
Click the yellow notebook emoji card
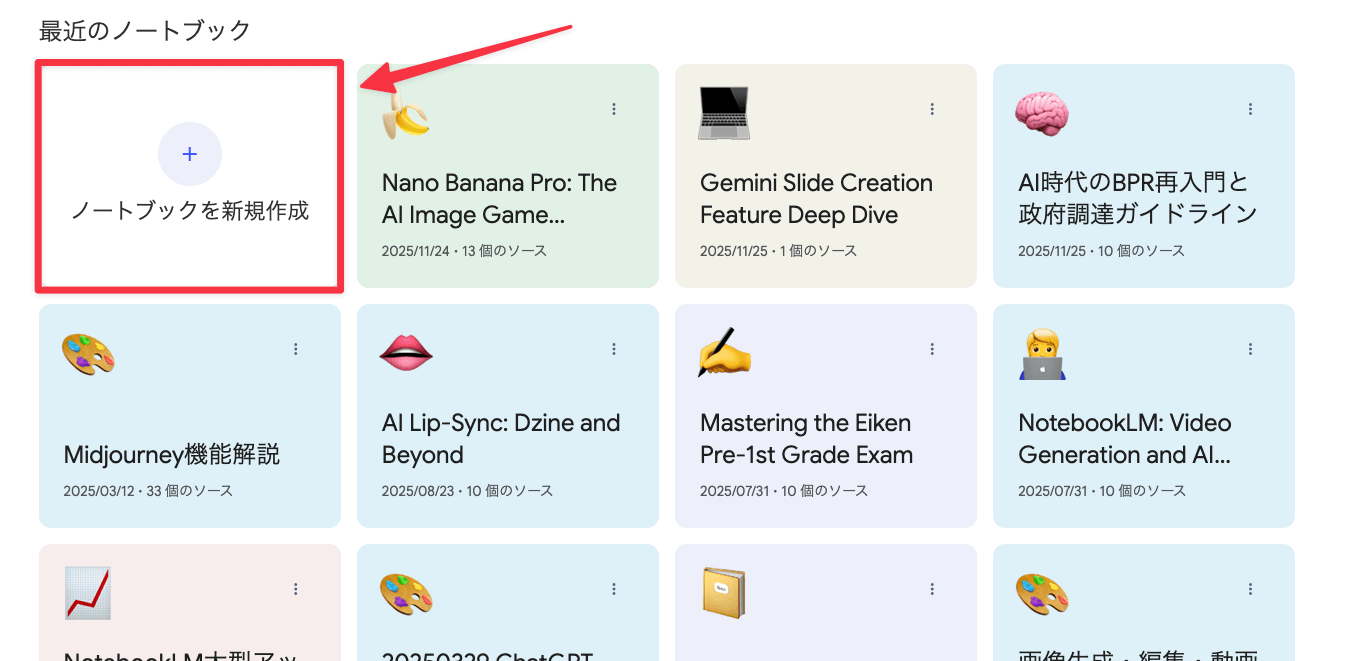coord(724,592)
